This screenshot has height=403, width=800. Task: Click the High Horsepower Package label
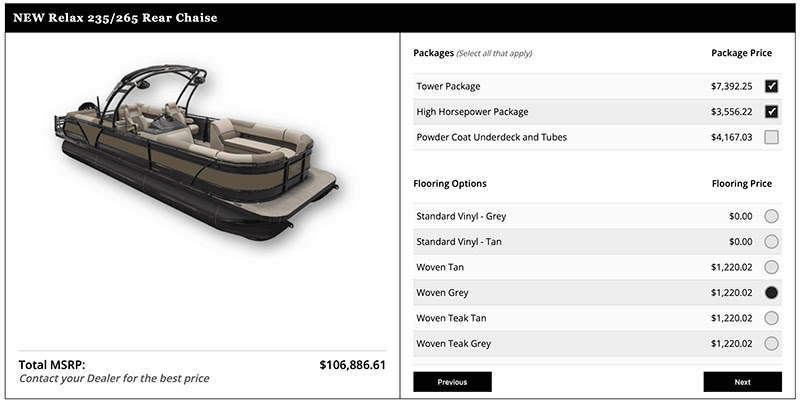click(472, 111)
